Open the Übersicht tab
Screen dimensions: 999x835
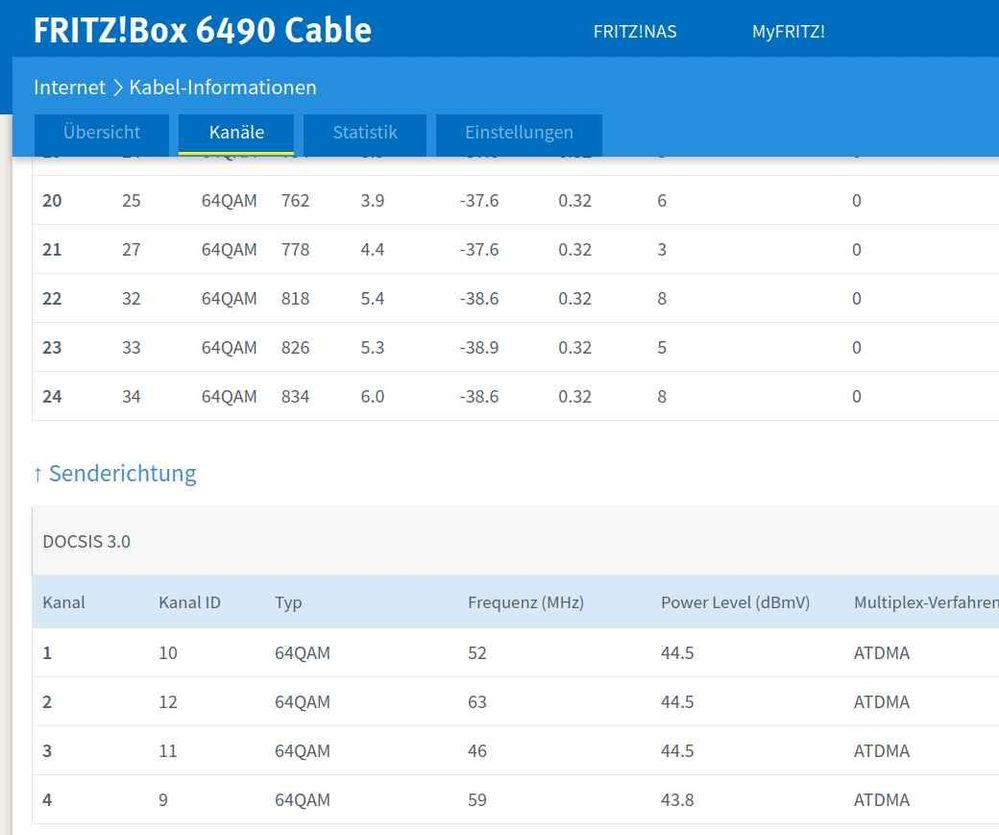101,134
